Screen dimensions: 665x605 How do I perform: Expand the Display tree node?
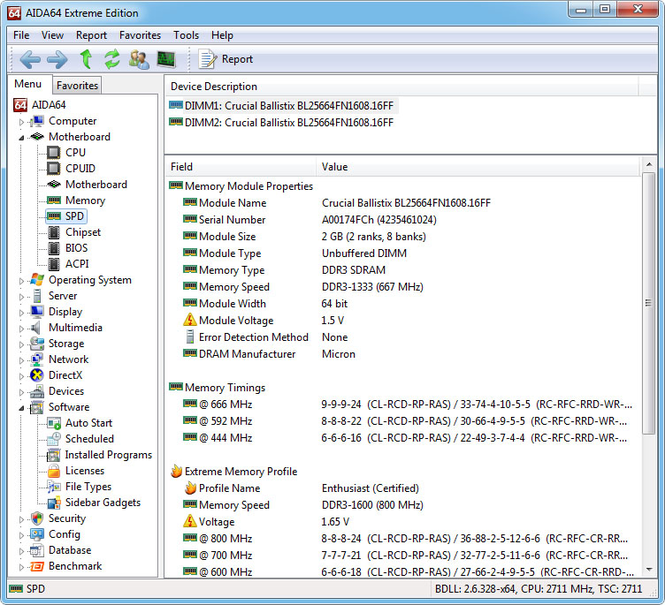pos(21,313)
